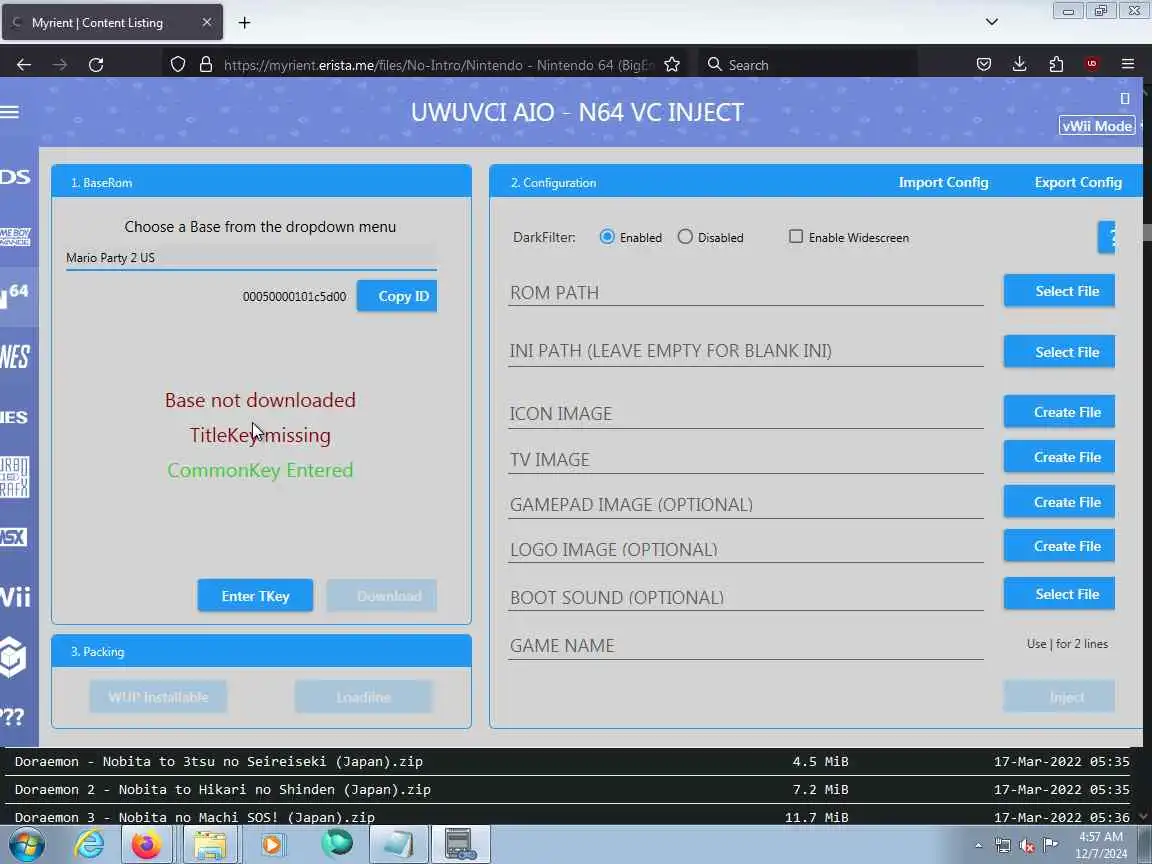Reload the Myrient page
The image size is (1152, 864).
tap(96, 65)
